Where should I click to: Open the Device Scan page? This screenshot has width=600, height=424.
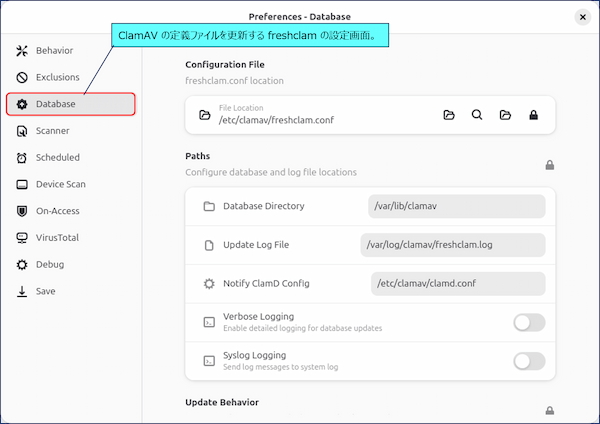(71, 184)
